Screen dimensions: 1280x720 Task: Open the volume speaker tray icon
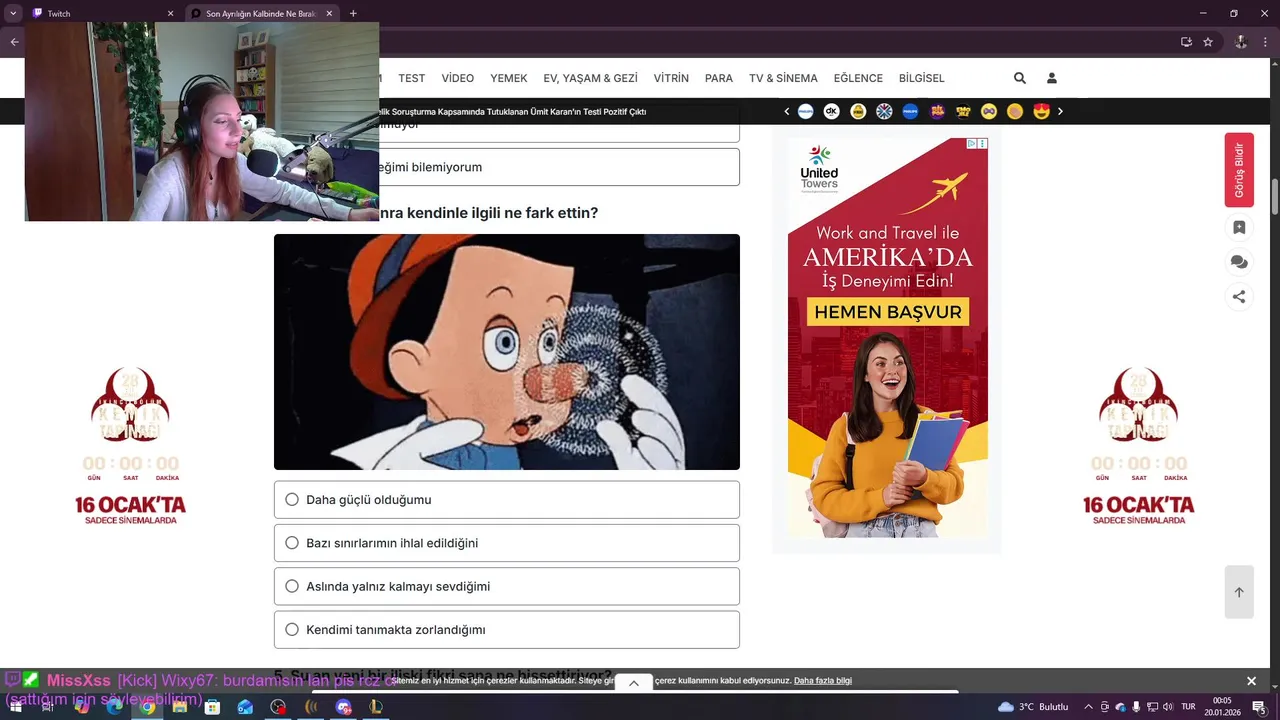coord(1168,707)
